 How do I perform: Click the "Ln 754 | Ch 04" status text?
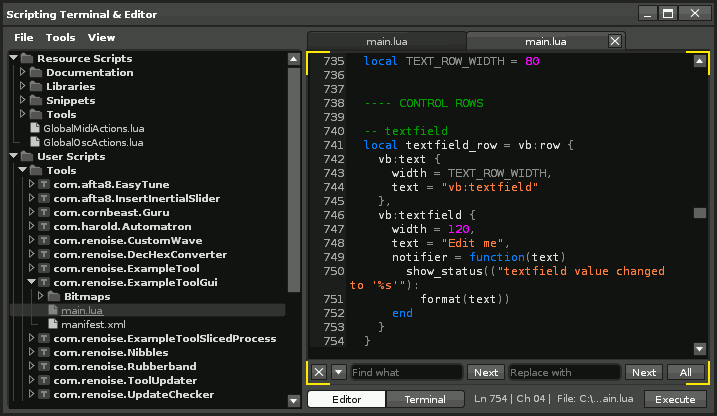point(509,399)
